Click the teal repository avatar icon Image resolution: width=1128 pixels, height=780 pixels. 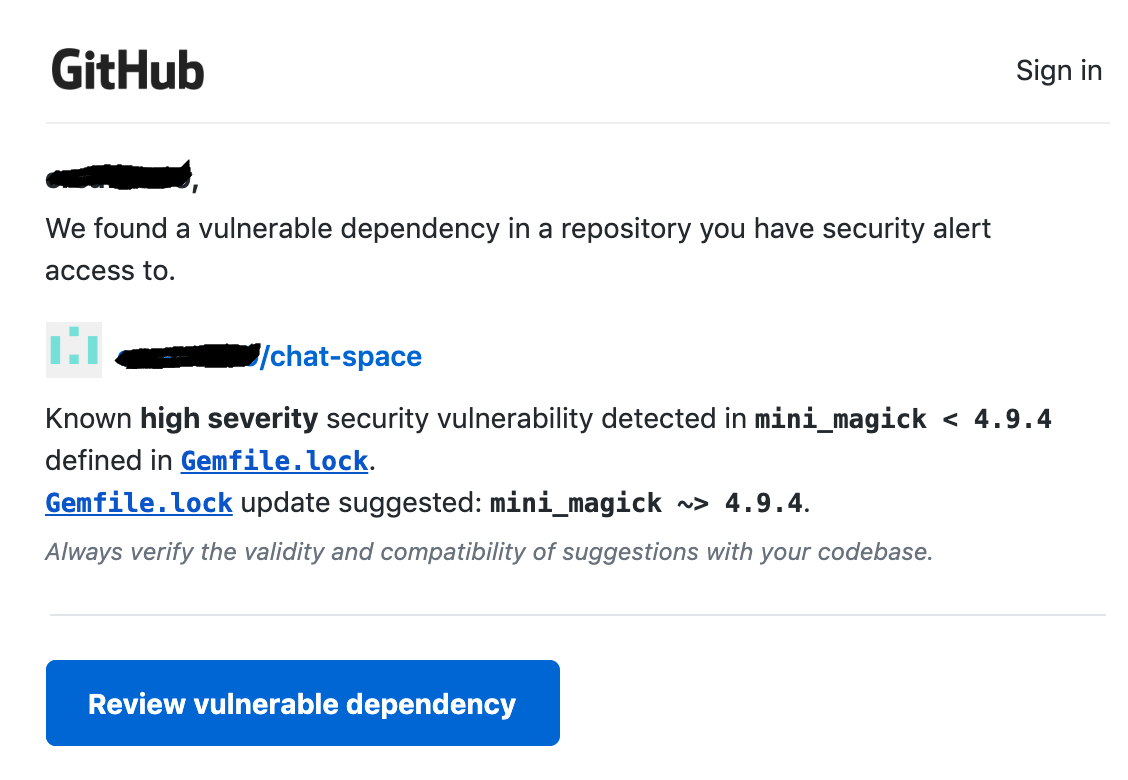74,350
